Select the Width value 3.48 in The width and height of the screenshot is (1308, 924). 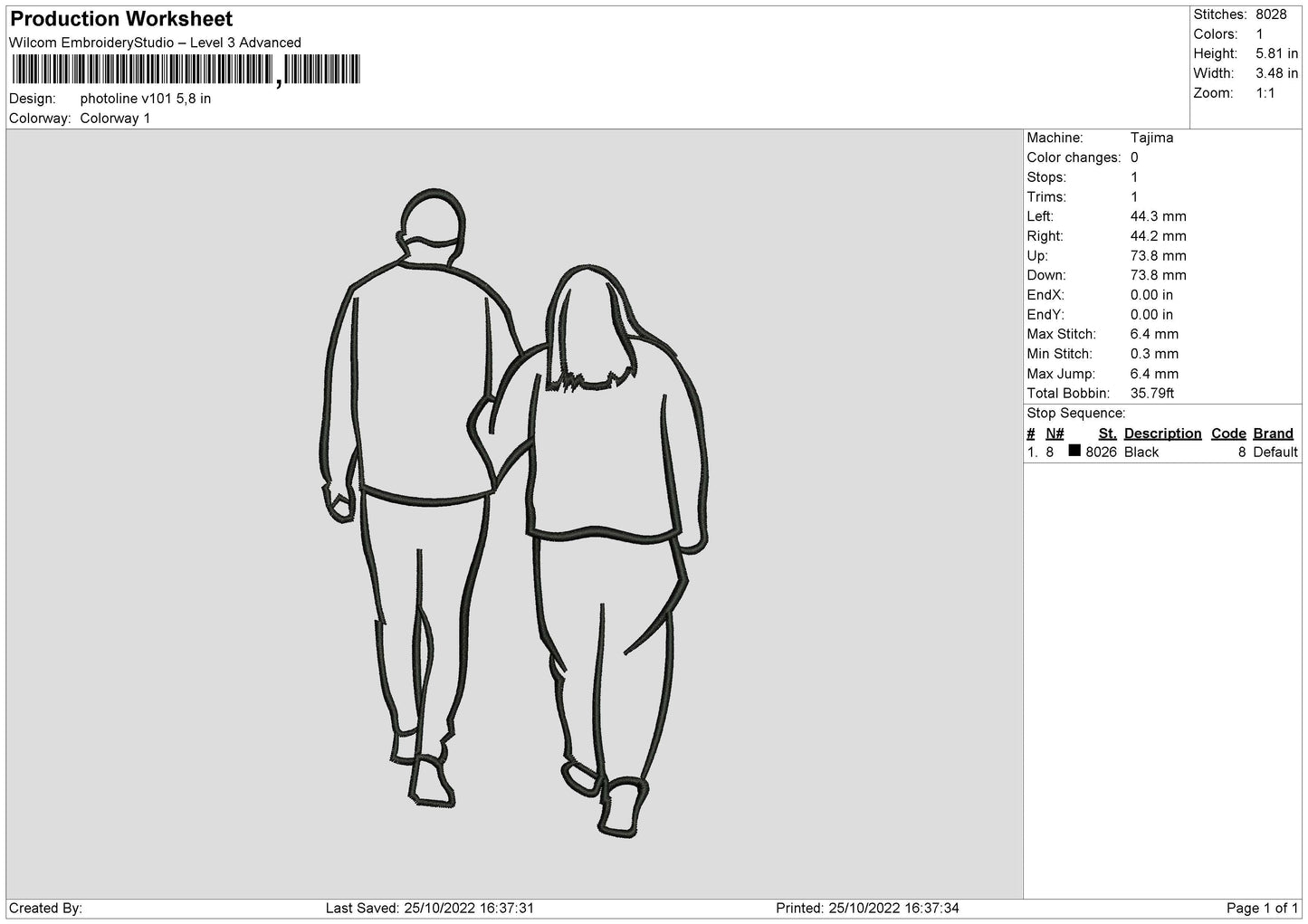[1276, 73]
